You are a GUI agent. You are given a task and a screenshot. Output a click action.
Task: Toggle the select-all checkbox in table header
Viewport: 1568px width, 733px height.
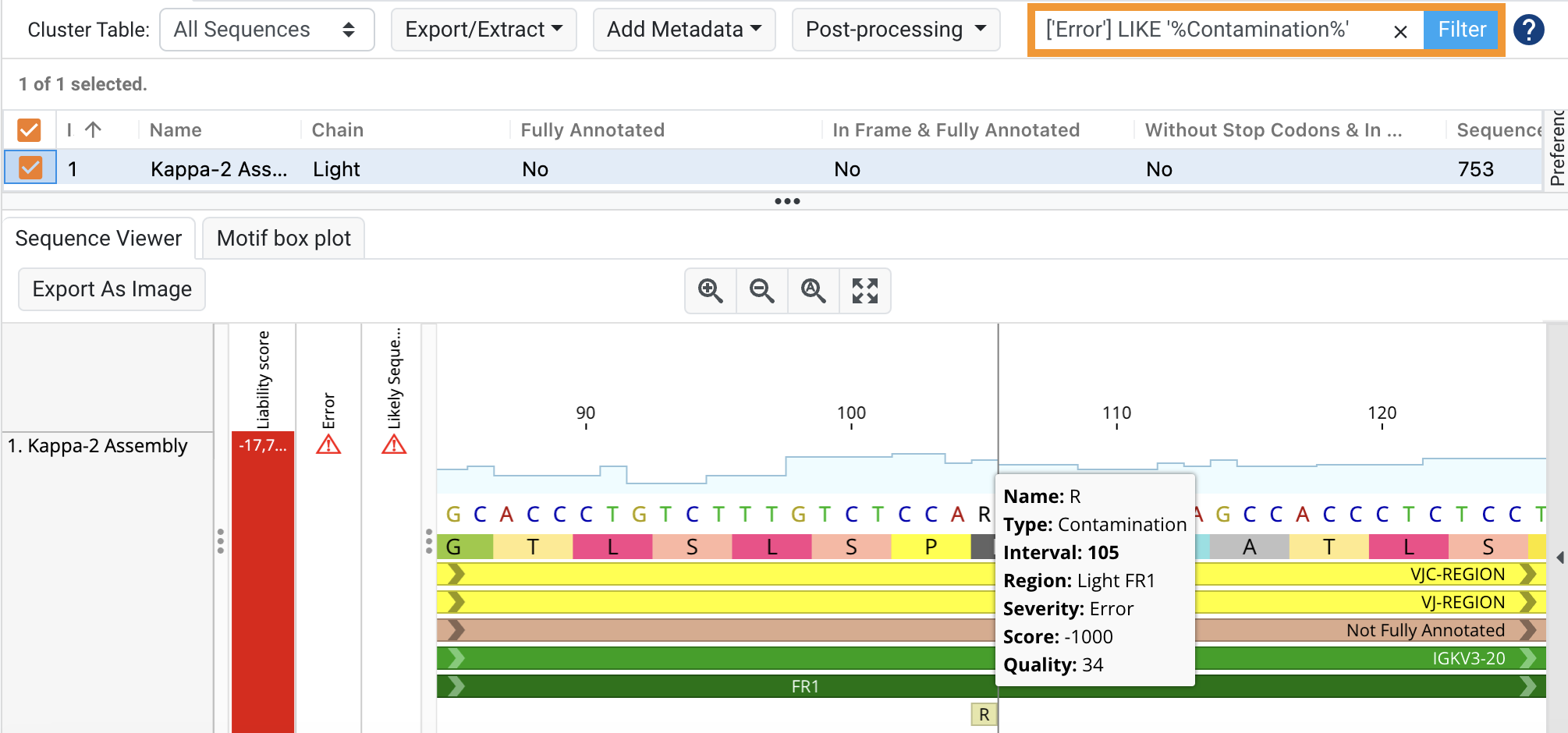pyautogui.click(x=29, y=129)
